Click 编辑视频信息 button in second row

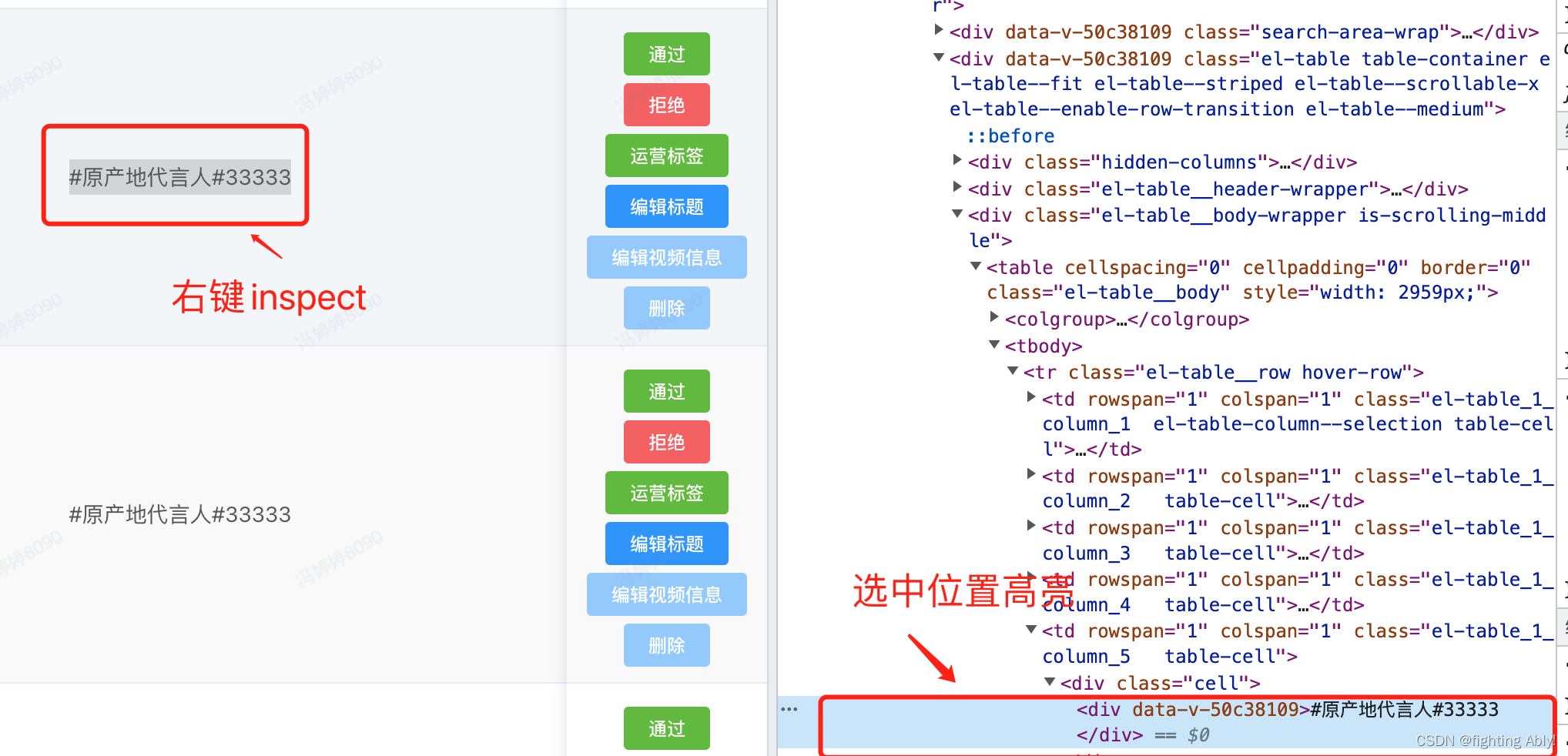(666, 594)
